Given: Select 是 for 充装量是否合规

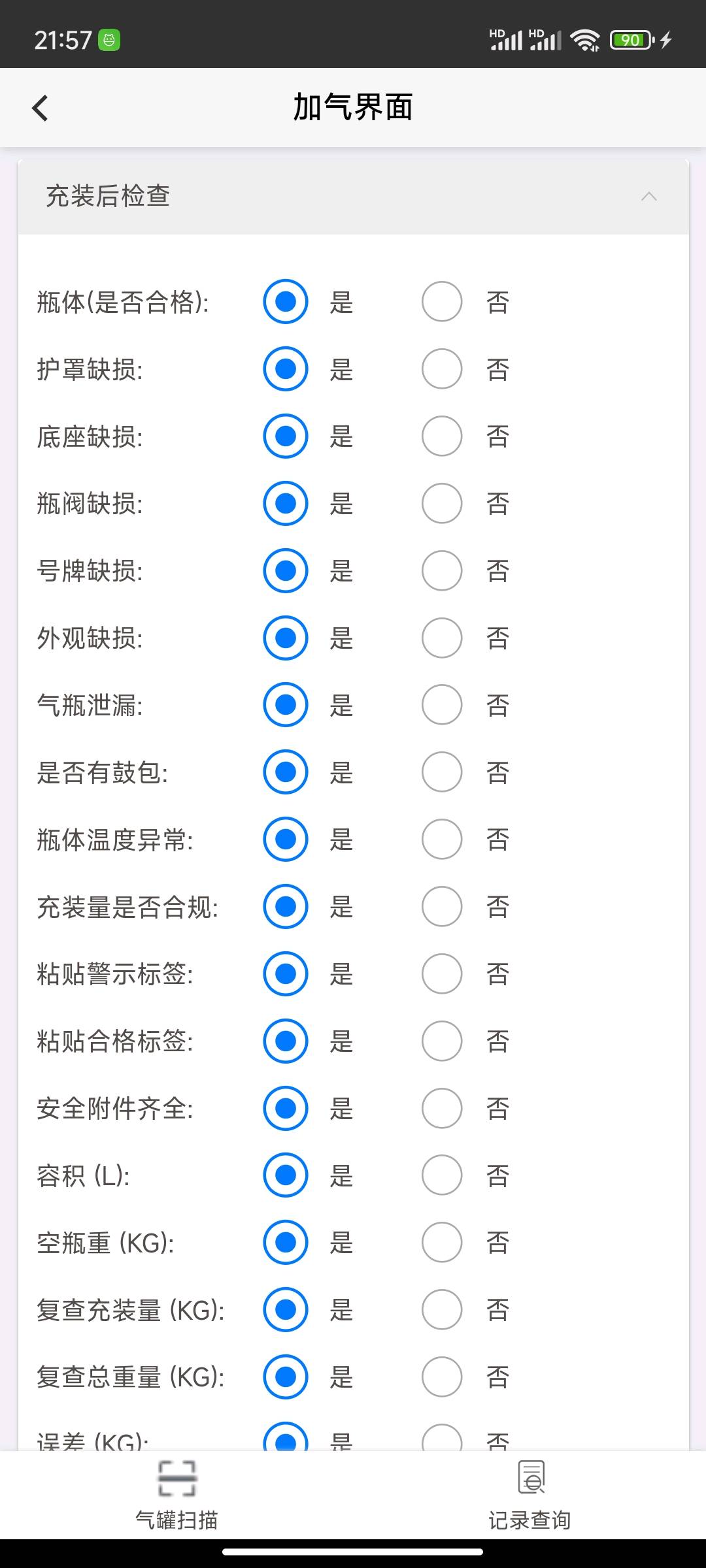Looking at the screenshot, I should pos(286,907).
